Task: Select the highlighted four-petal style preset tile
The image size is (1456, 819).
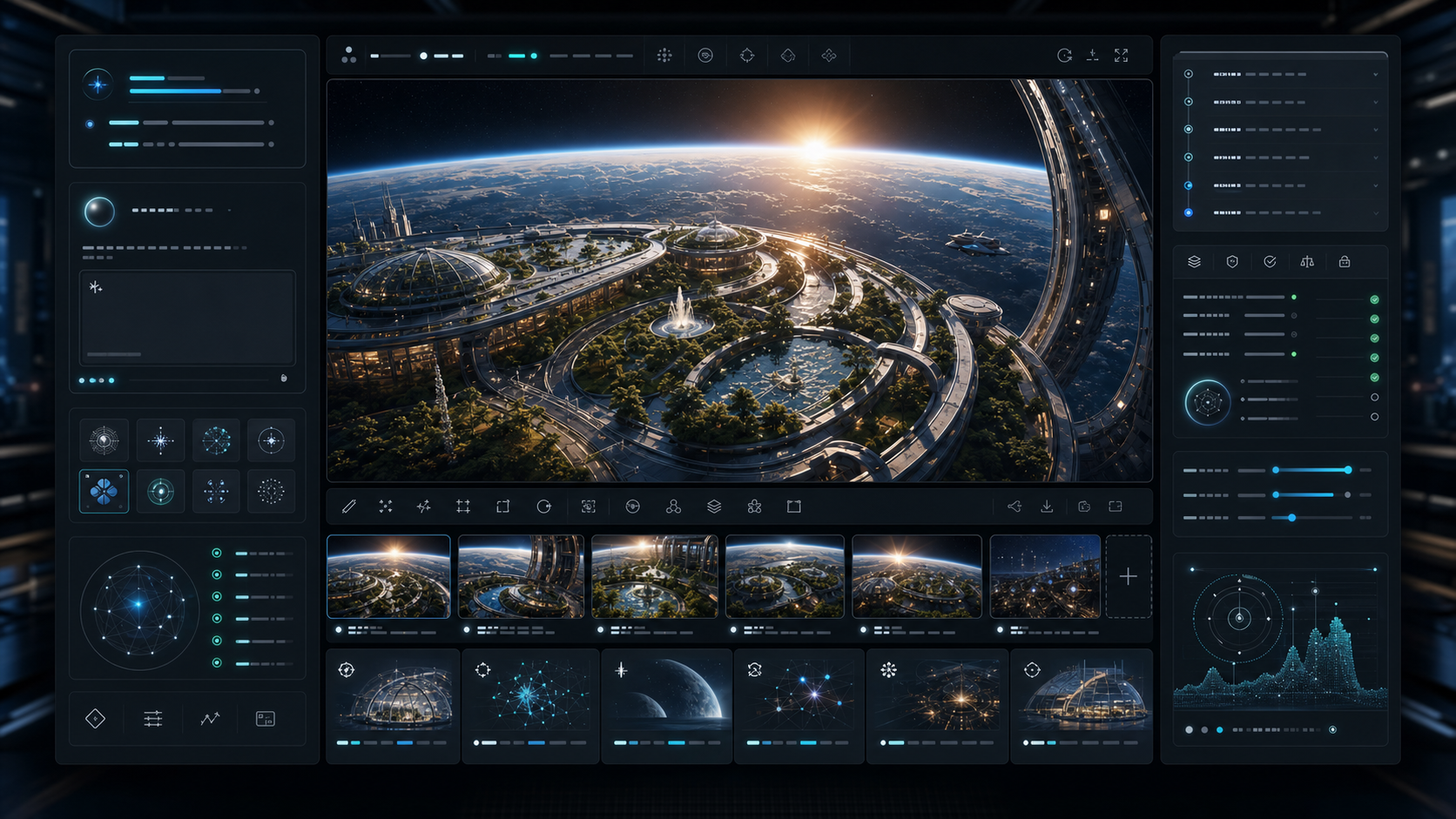Action: (104, 492)
